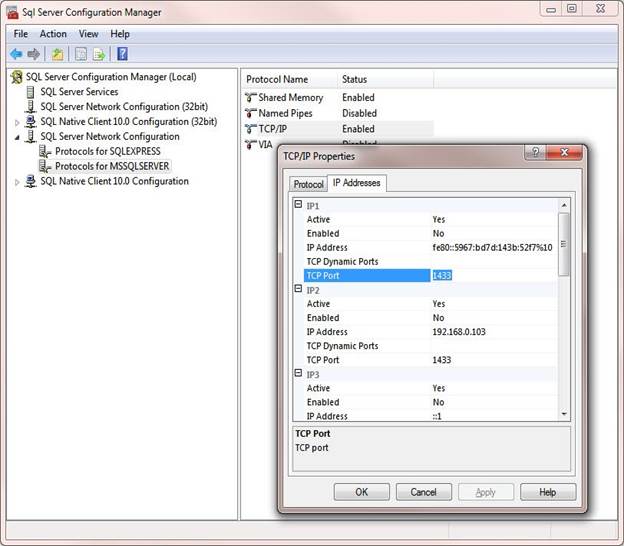Image resolution: width=624 pixels, height=546 pixels.
Task: Click the Apply button
Action: tap(486, 492)
